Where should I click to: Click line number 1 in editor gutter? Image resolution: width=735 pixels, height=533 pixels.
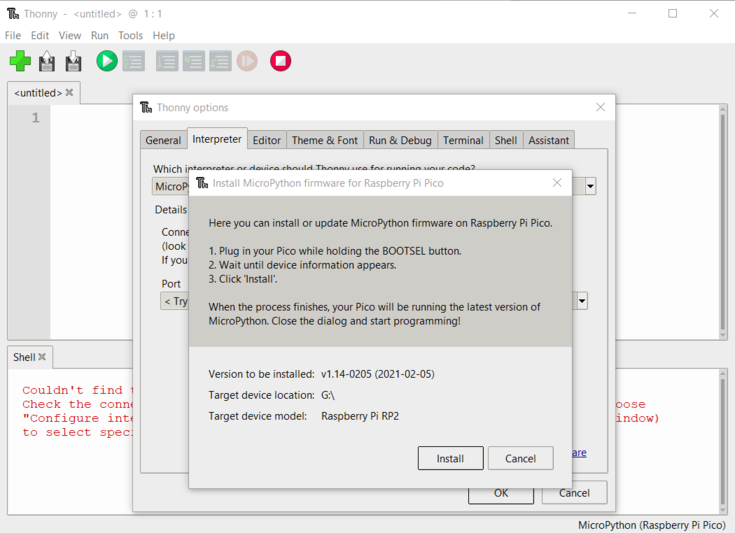pyautogui.click(x=36, y=117)
